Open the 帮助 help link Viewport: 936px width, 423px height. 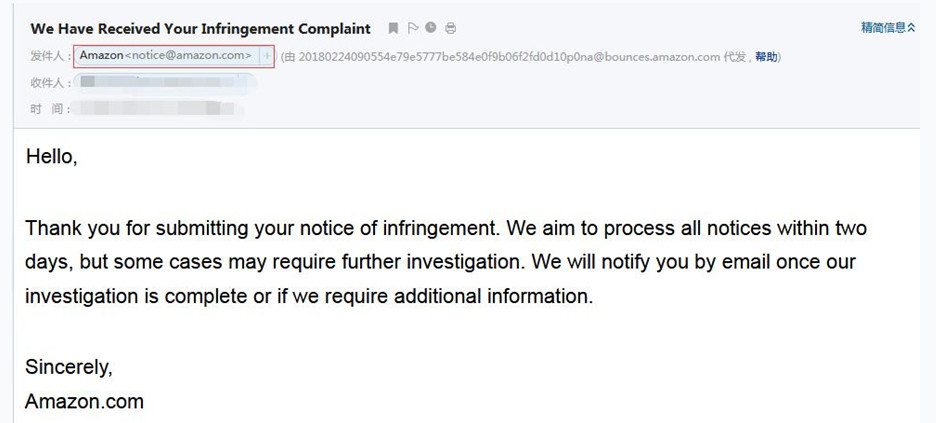point(766,57)
